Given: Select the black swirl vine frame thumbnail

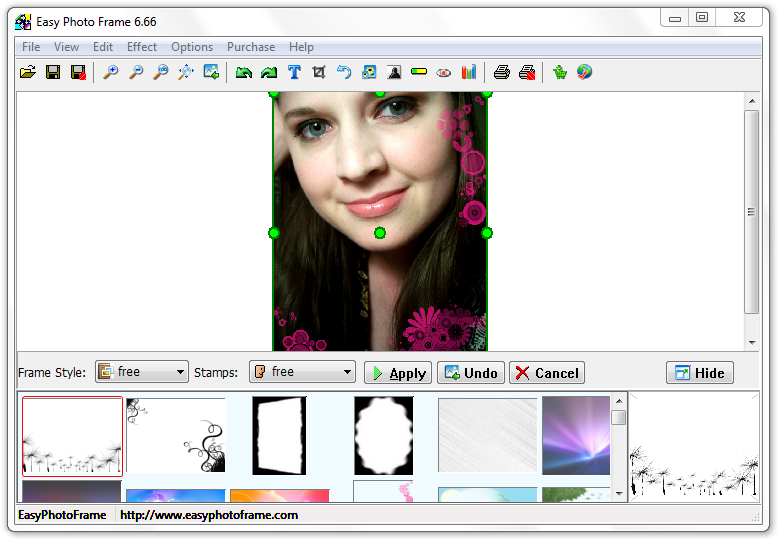Looking at the screenshot, I should 176,435.
